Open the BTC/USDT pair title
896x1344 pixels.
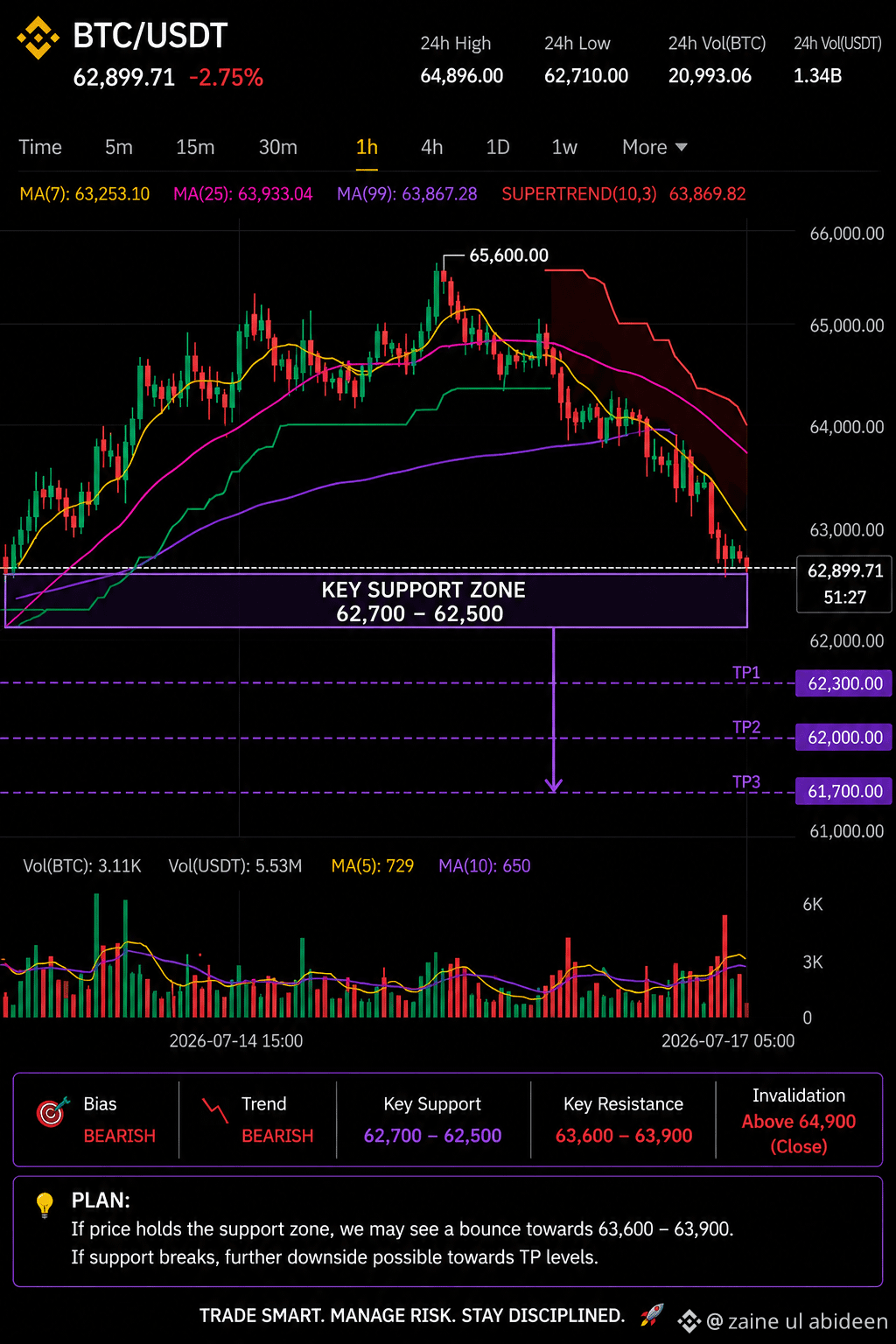point(150,36)
